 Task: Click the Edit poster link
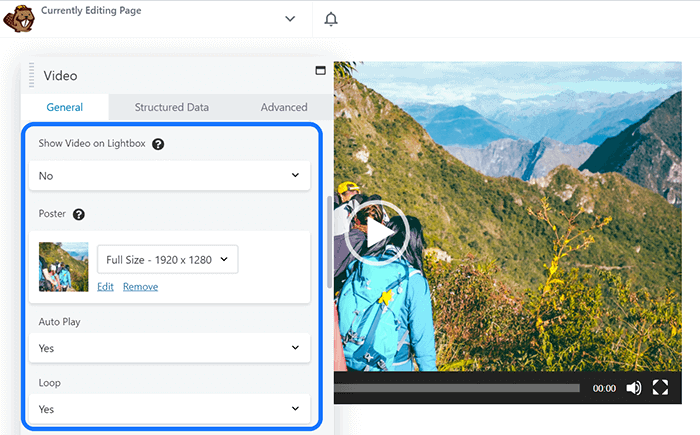pyautogui.click(x=105, y=287)
